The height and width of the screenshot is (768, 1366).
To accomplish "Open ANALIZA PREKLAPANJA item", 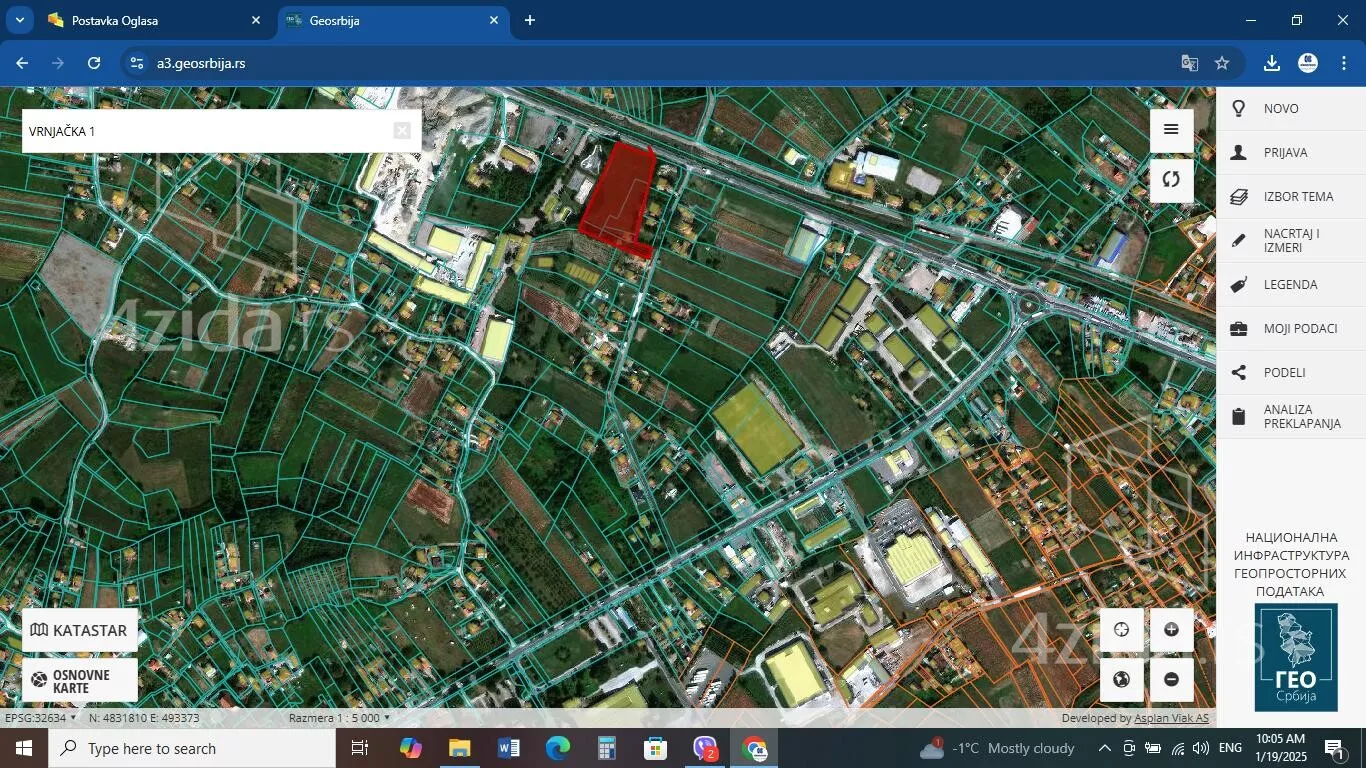I will click(1291, 417).
